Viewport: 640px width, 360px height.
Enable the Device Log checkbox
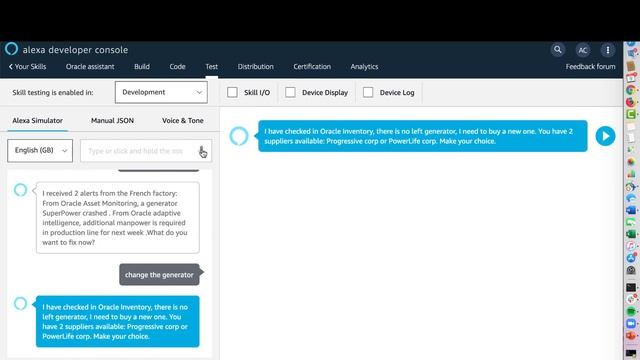click(368, 92)
